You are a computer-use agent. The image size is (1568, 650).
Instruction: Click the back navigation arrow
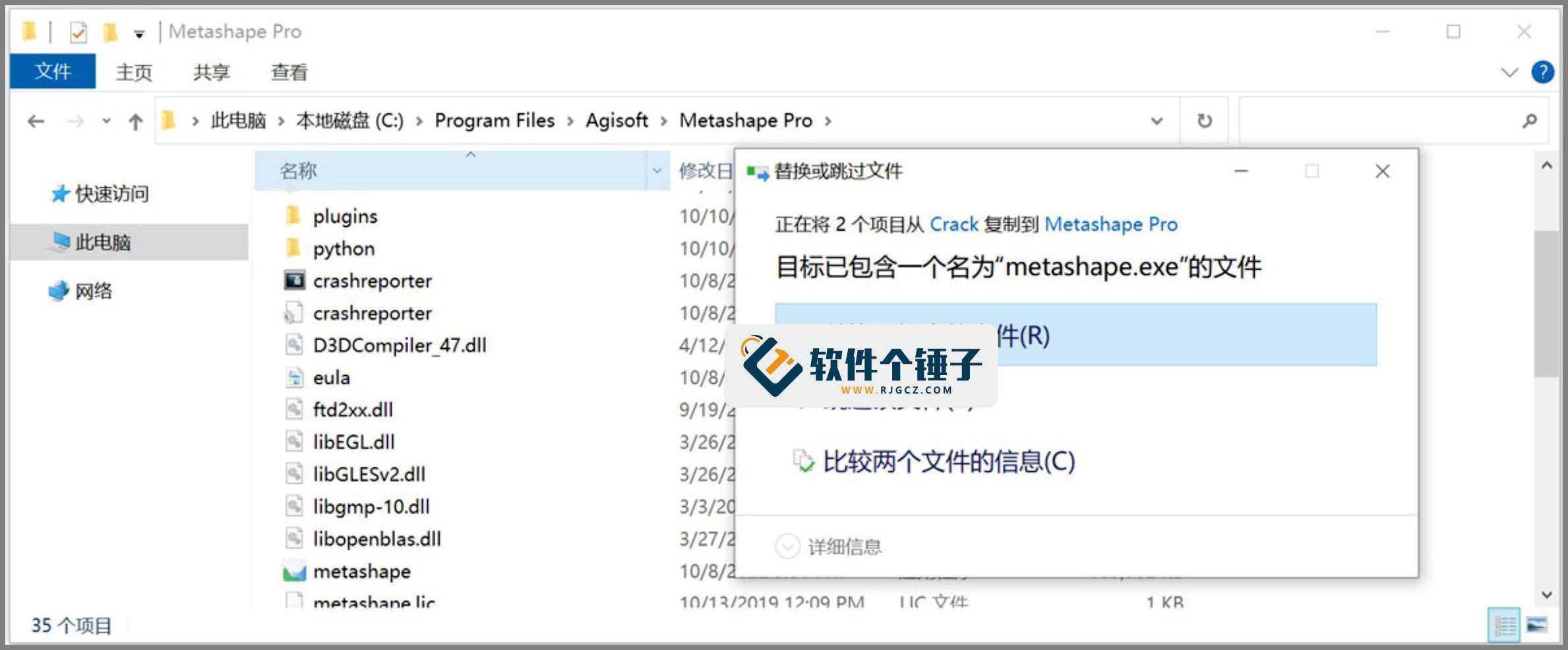tap(36, 121)
